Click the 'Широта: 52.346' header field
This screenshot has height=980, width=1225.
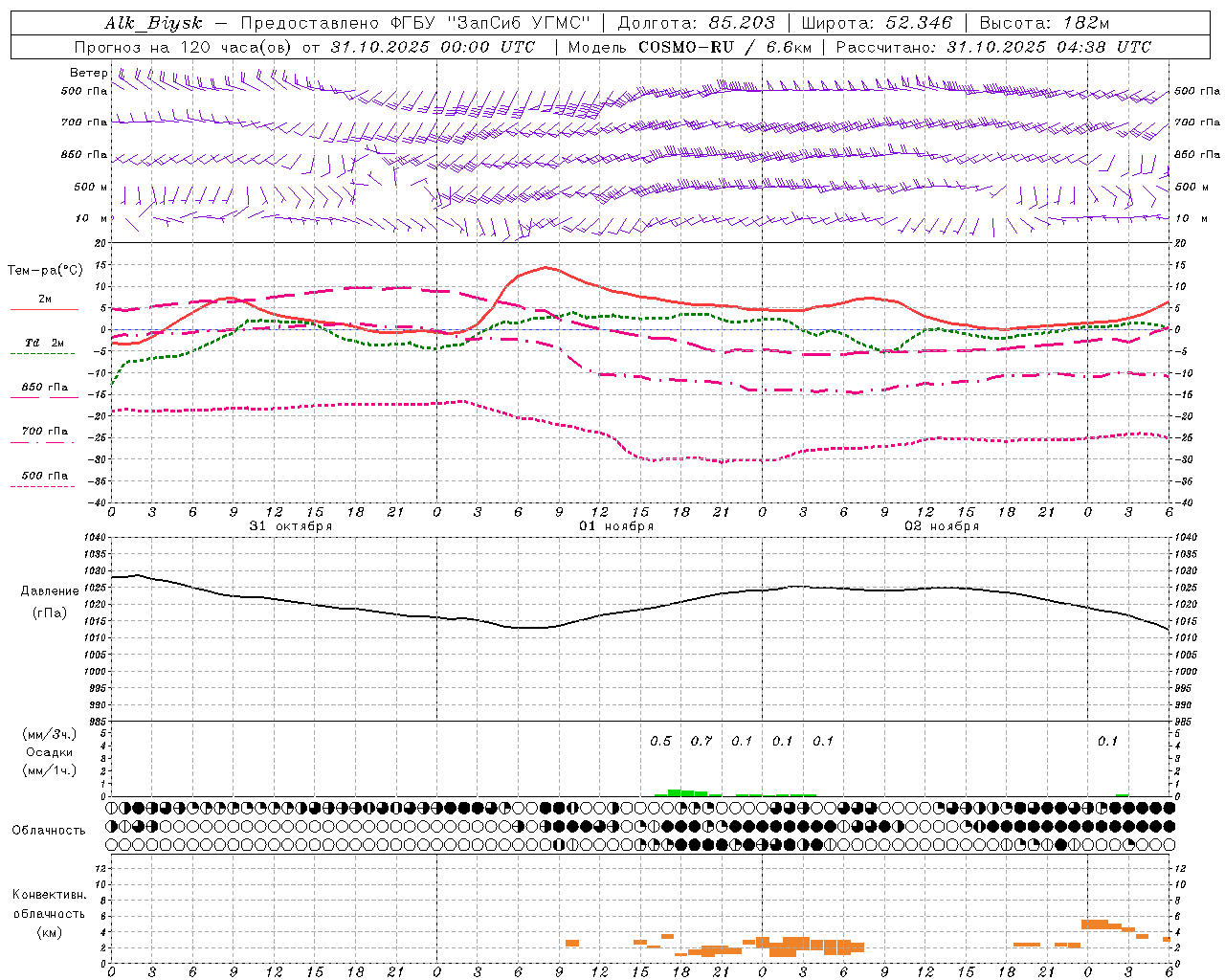point(877,24)
